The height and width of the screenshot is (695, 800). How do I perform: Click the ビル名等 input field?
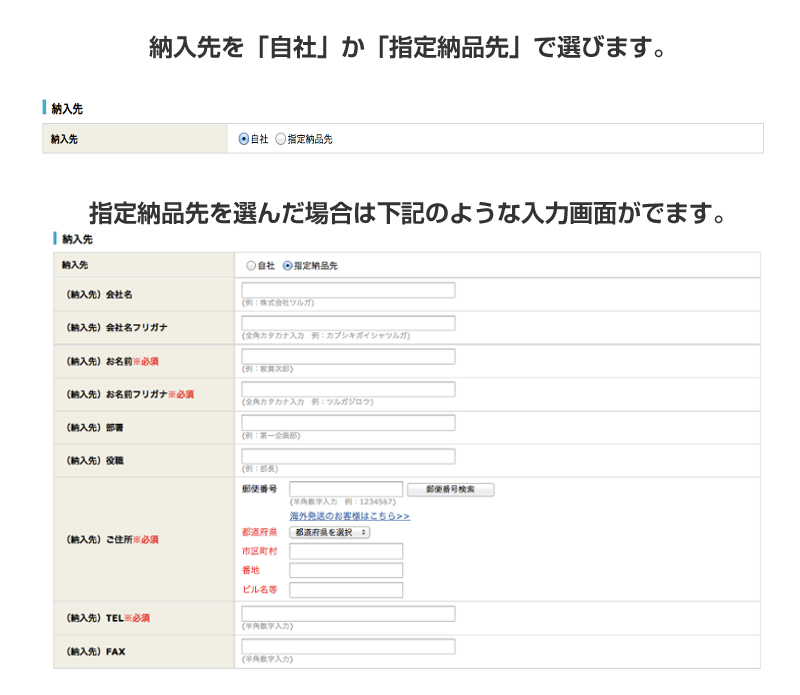click(345, 590)
